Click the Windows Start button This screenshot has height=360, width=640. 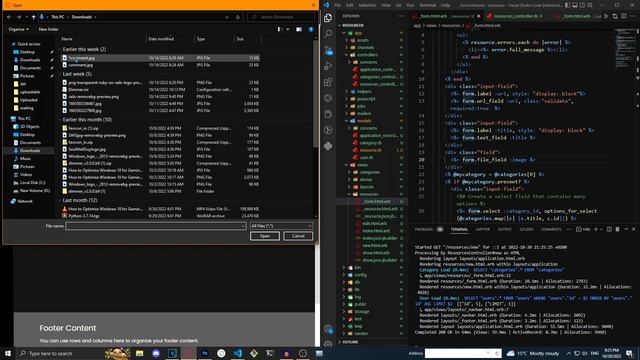pos(8,353)
